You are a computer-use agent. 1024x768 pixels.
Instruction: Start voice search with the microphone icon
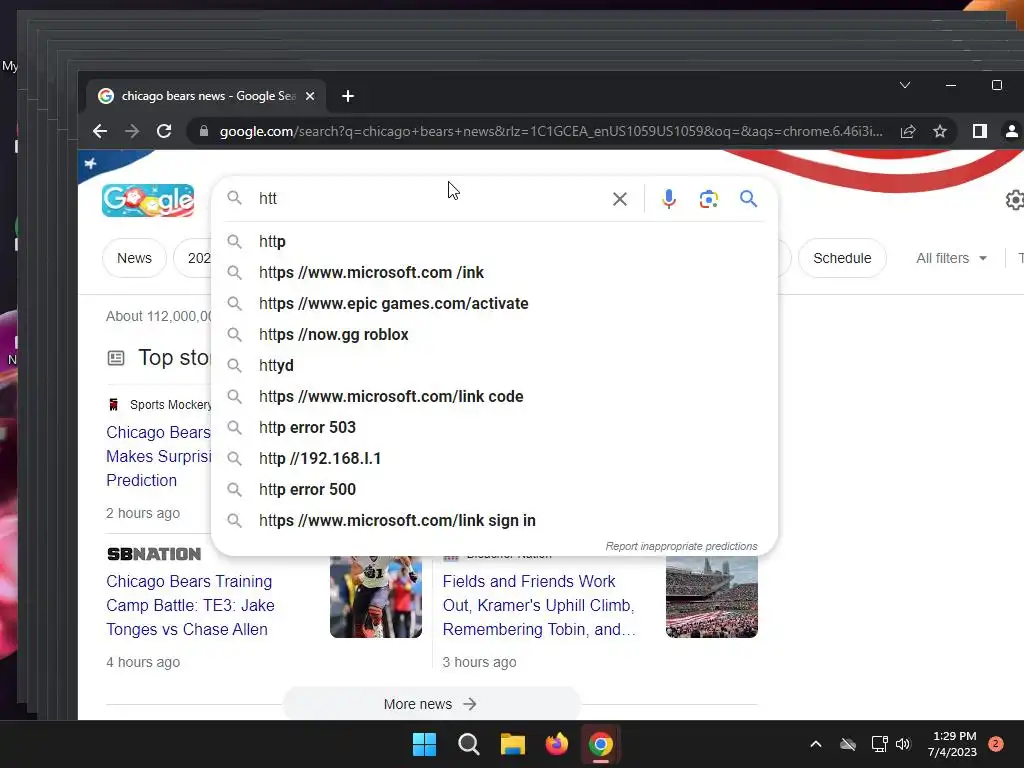[669, 199]
